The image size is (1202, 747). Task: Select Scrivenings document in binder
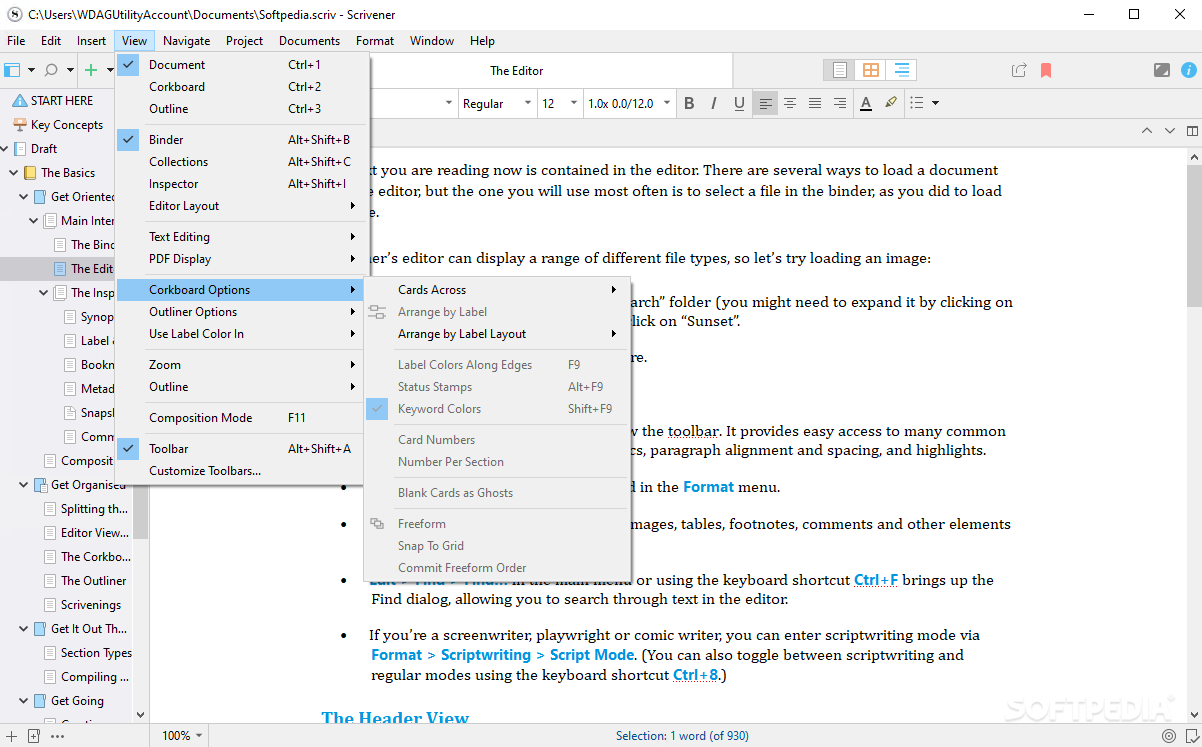coord(91,605)
